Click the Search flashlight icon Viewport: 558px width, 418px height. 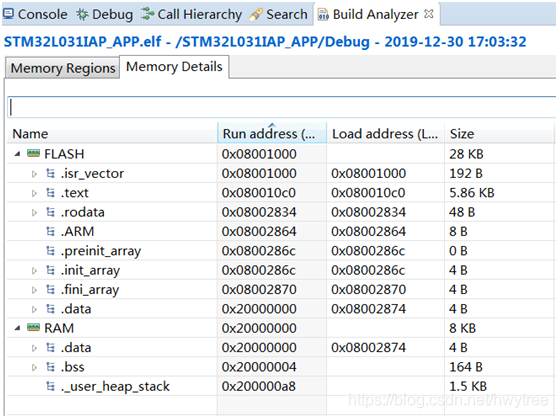tap(256, 14)
